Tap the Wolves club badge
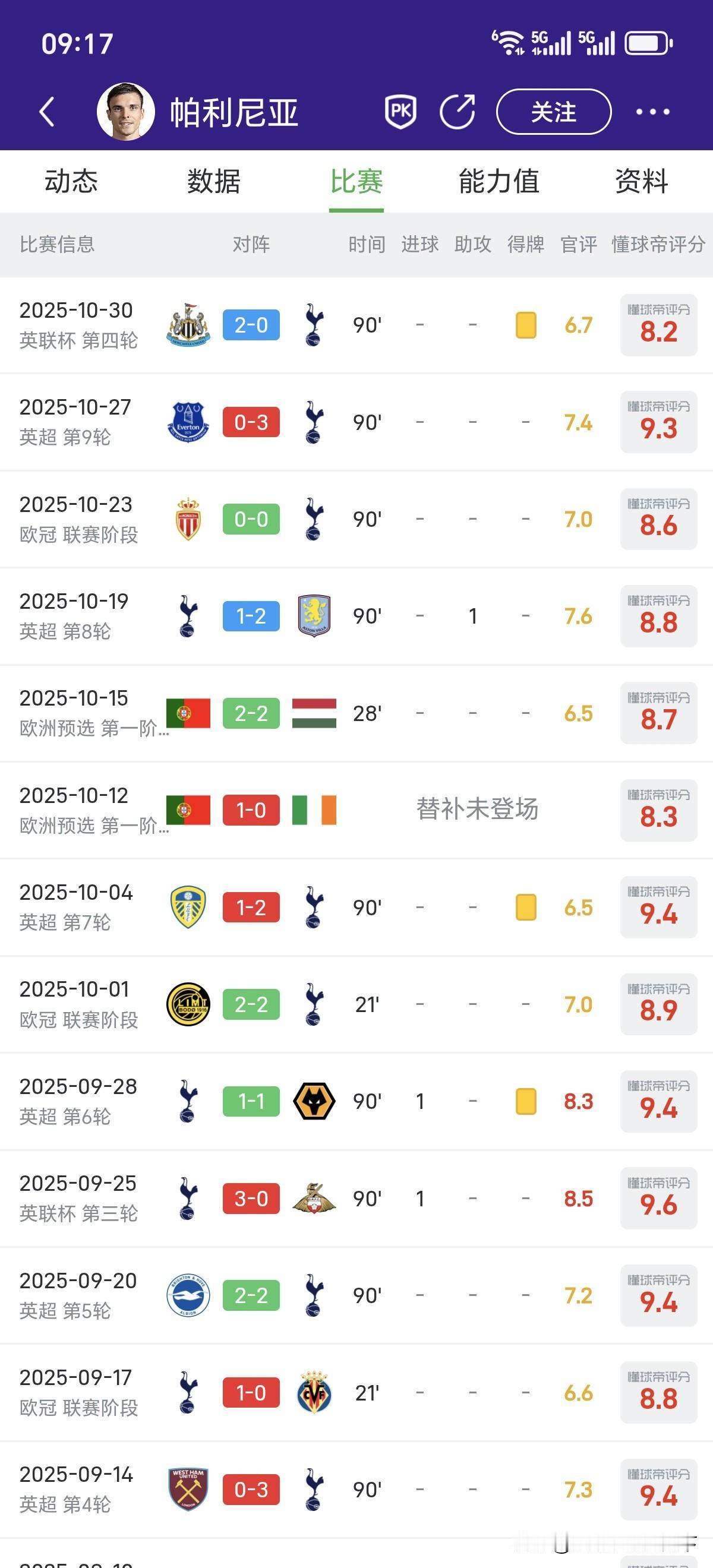The height and width of the screenshot is (1568, 713). click(x=314, y=1101)
